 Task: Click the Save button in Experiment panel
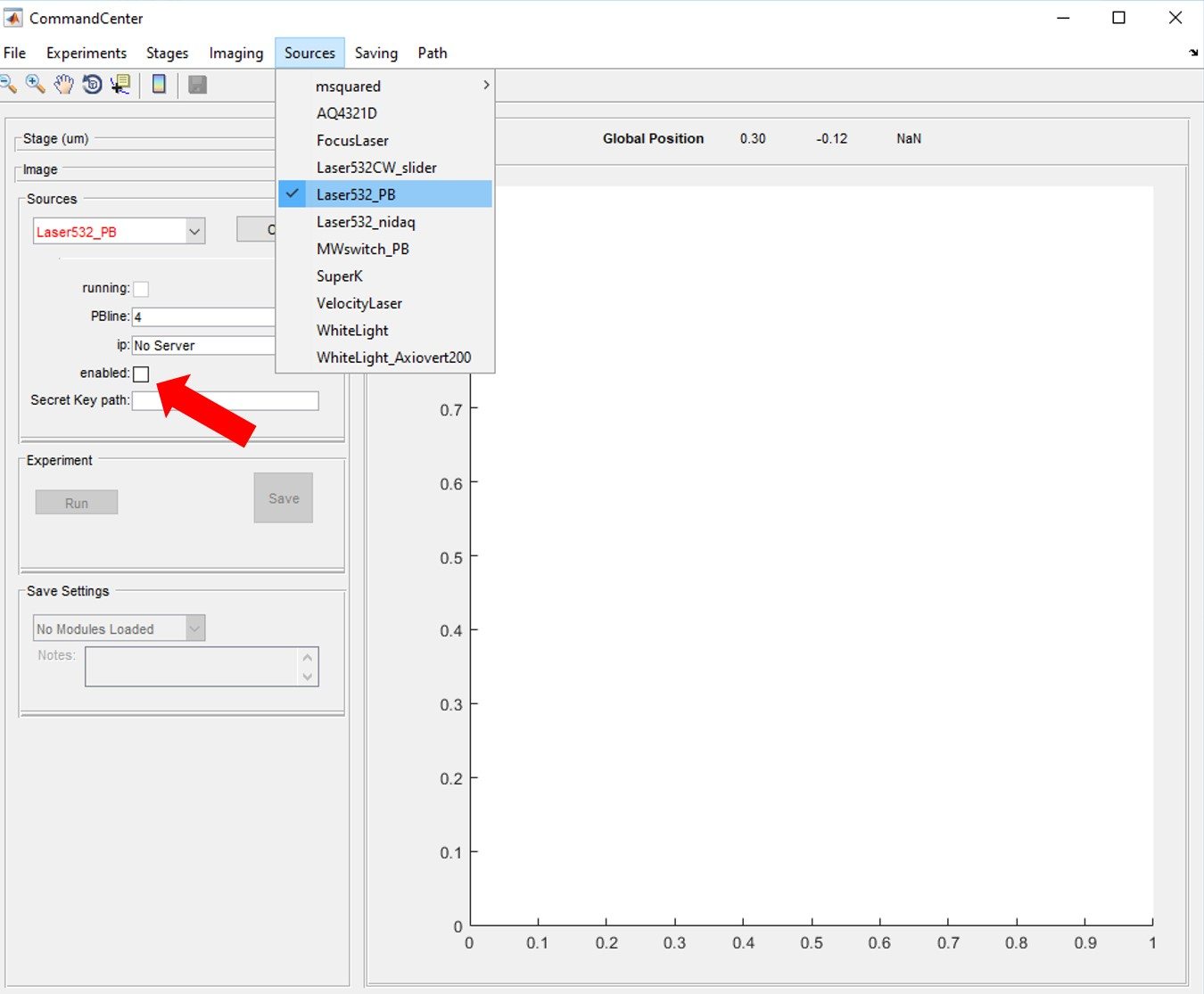pyautogui.click(x=283, y=497)
